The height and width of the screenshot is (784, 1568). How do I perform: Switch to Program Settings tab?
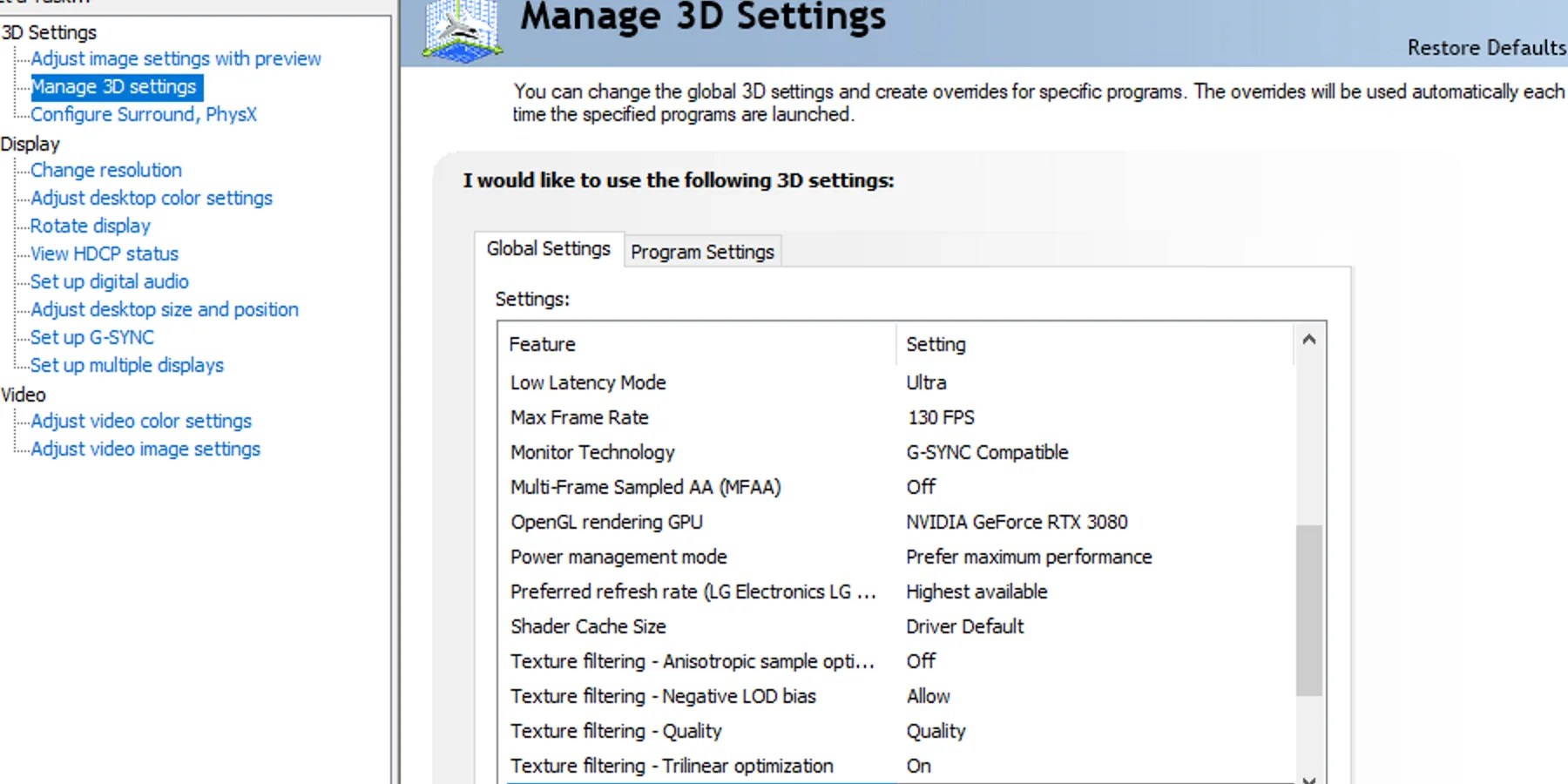(x=702, y=252)
